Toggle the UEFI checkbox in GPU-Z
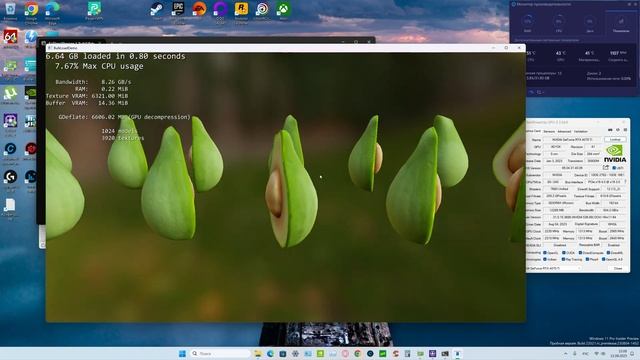Image resolution: width=640 pixels, height=360 pixels. (614, 168)
